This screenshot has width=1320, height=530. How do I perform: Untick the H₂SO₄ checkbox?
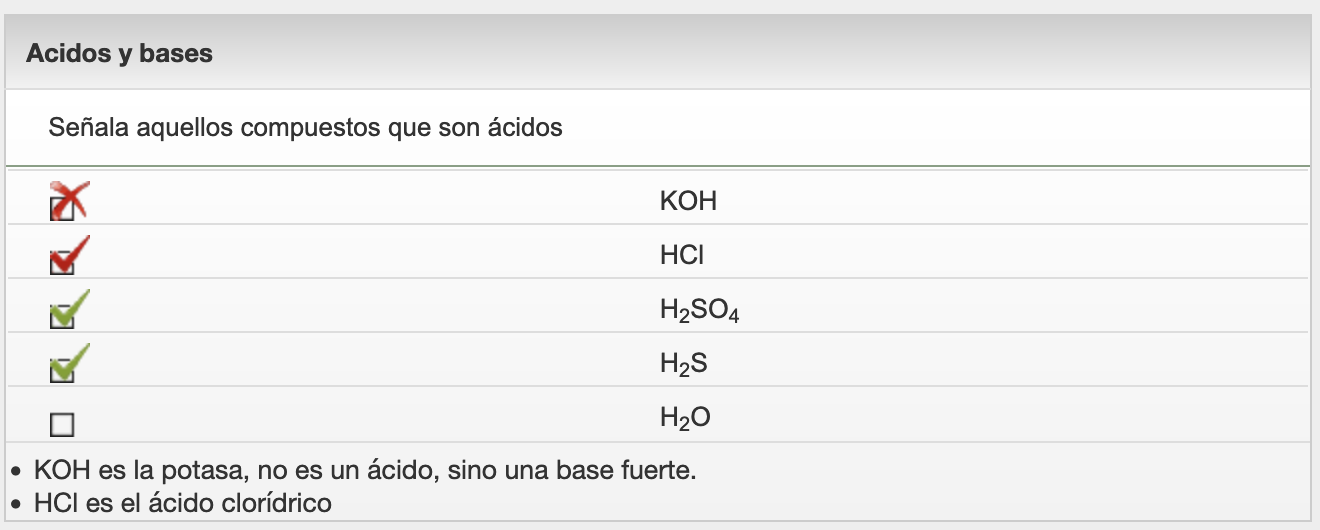61,317
